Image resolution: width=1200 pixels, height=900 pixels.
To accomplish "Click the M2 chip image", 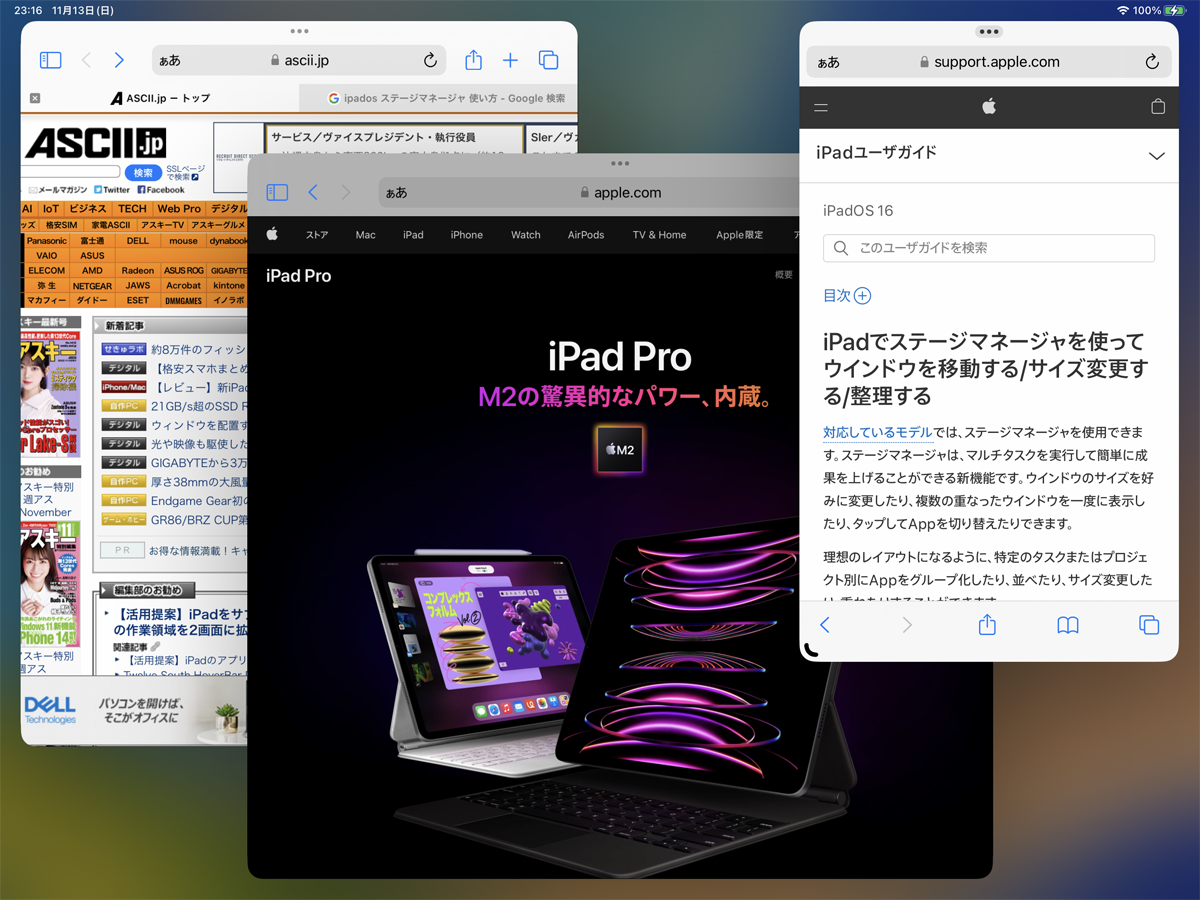I will (x=619, y=450).
